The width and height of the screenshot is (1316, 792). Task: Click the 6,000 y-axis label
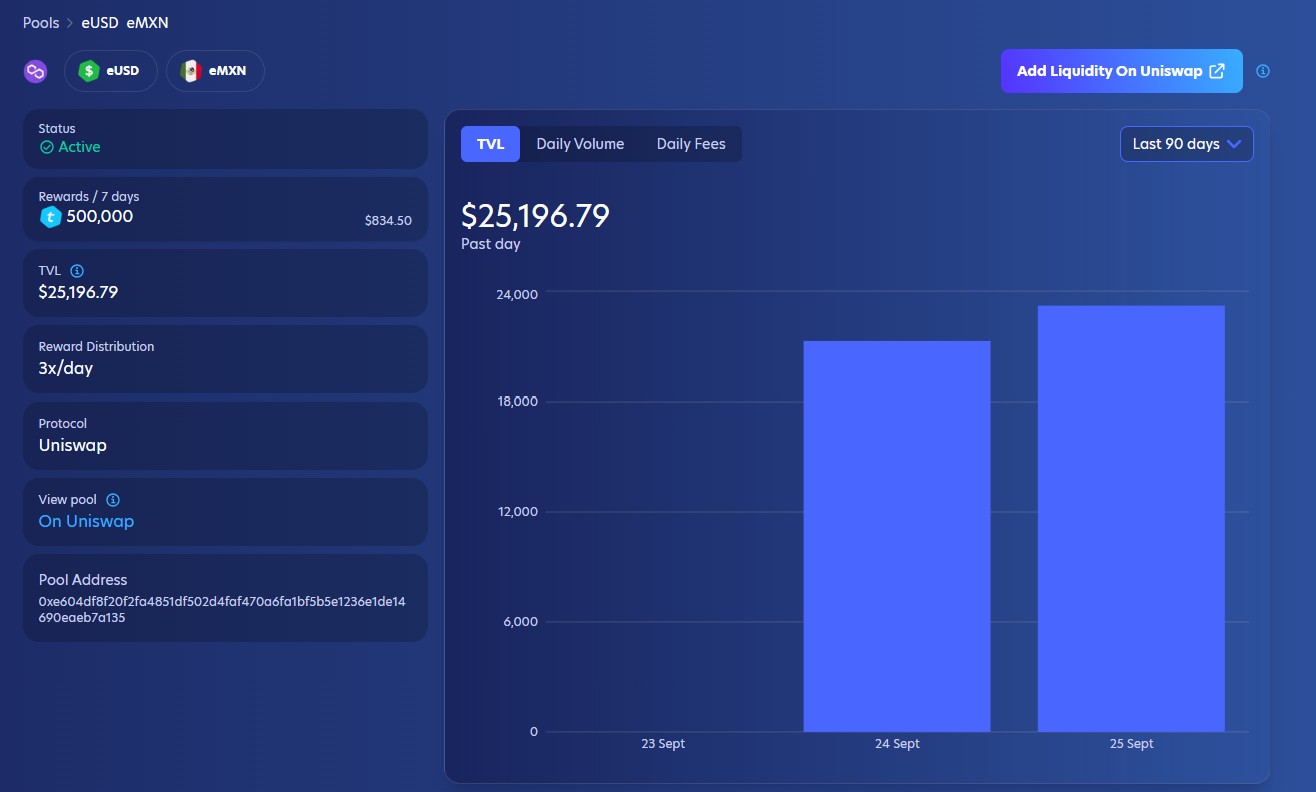(520, 621)
